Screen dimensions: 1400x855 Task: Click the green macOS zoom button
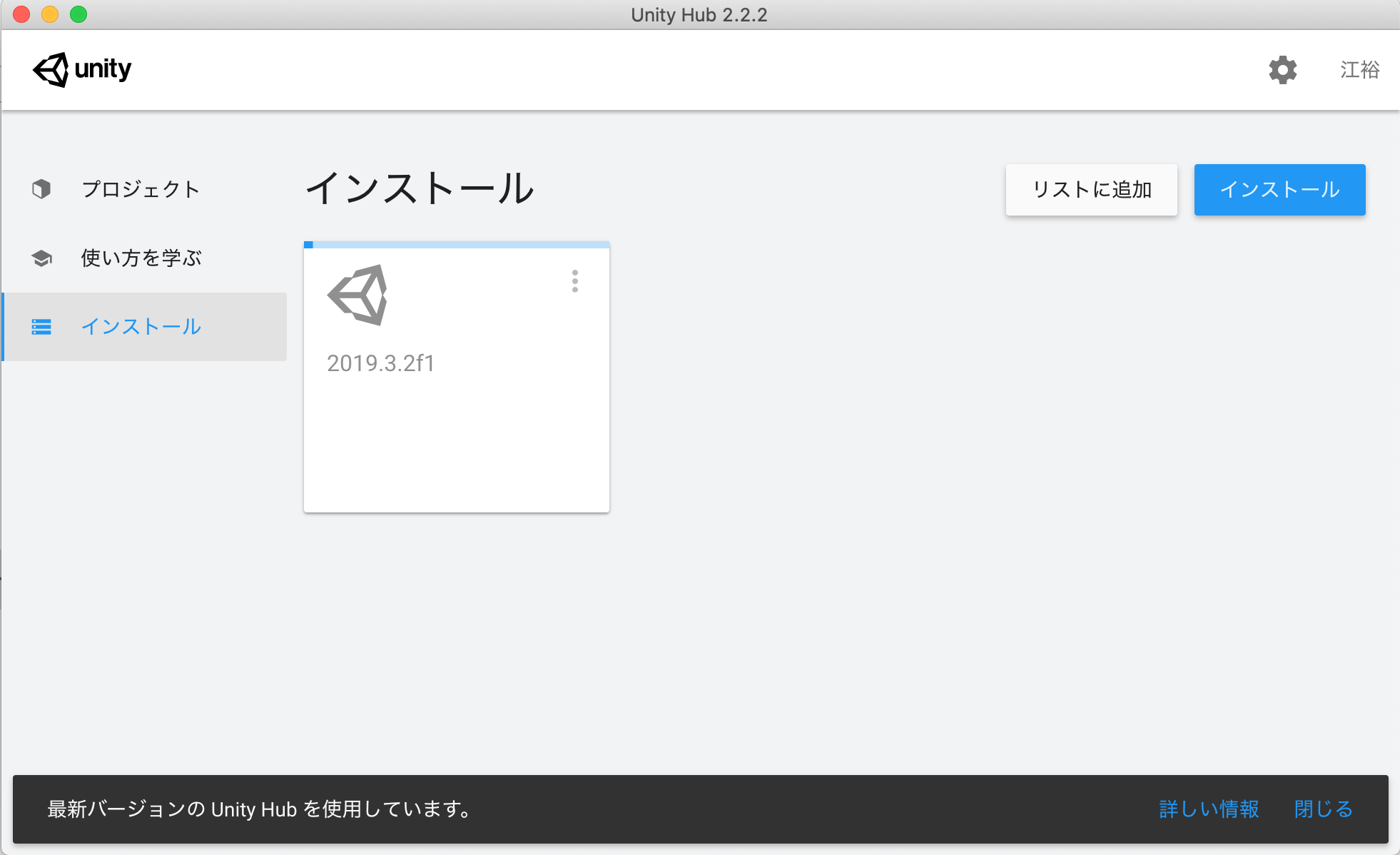[78, 14]
